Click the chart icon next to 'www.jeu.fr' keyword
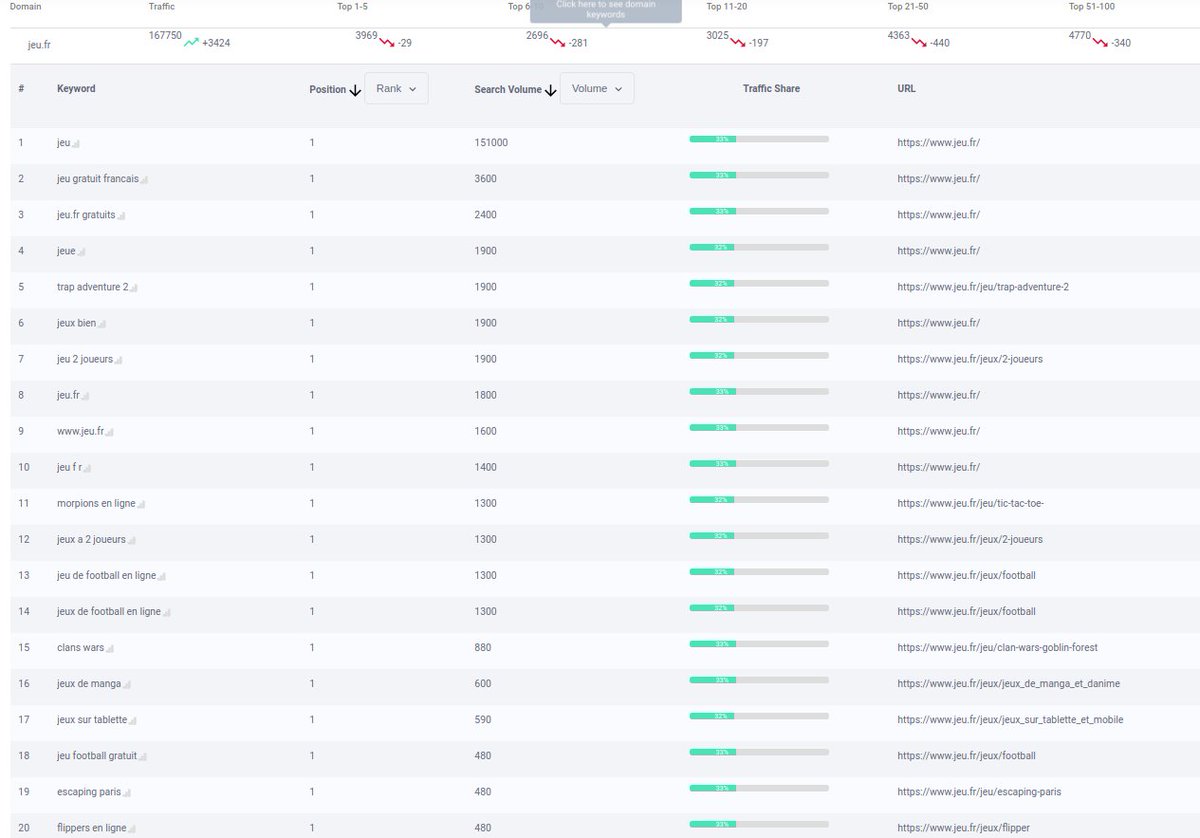 [111, 433]
